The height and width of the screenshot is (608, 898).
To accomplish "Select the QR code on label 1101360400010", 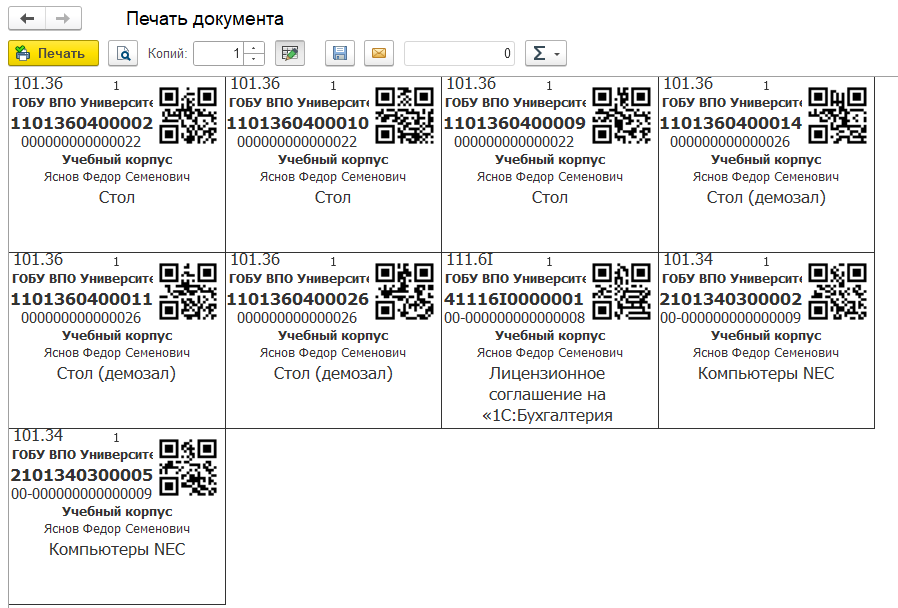I will (x=405, y=115).
